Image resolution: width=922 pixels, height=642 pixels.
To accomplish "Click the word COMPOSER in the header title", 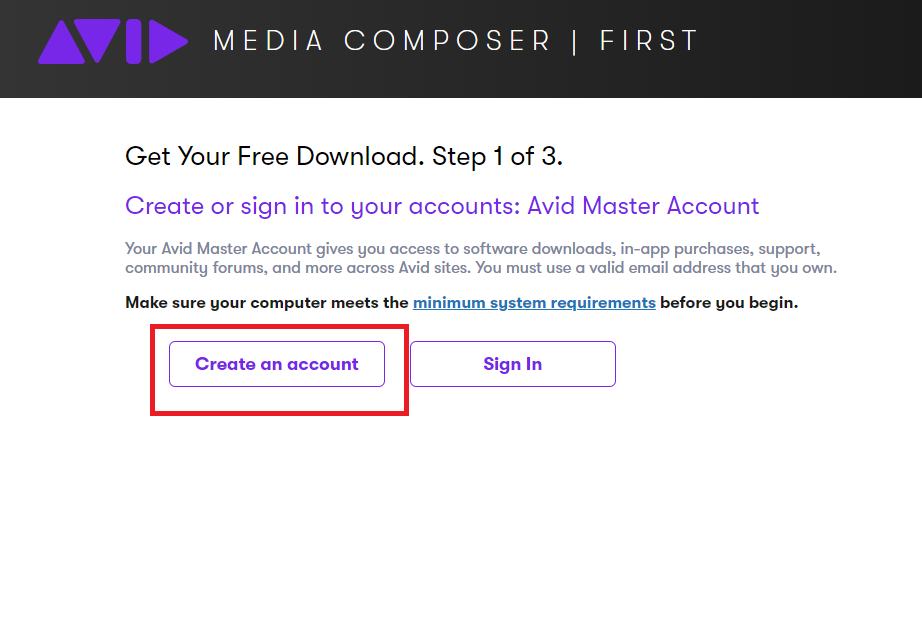I will (447, 41).
